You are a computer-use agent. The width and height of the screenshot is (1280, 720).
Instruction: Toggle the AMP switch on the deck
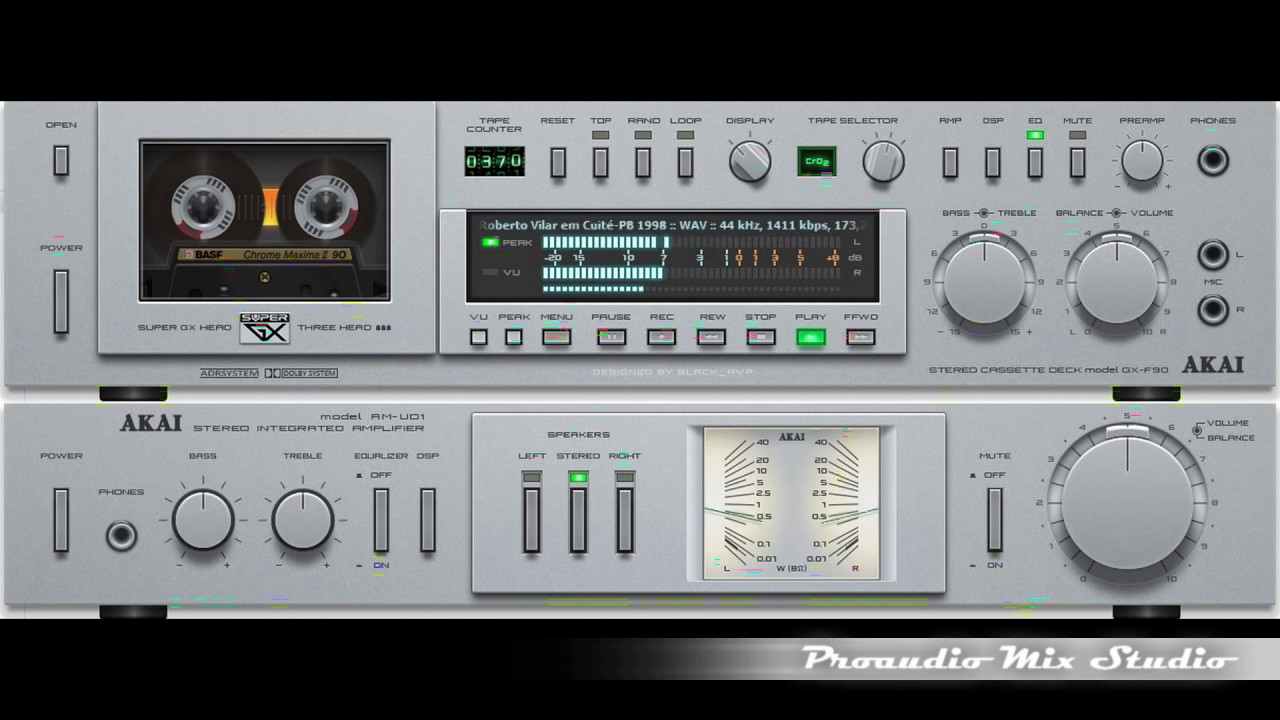tap(950, 162)
